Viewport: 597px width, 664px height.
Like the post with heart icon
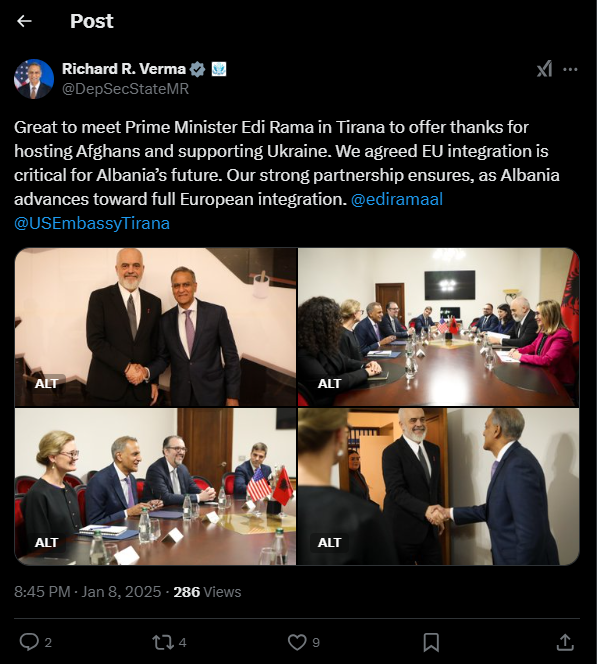(297, 642)
